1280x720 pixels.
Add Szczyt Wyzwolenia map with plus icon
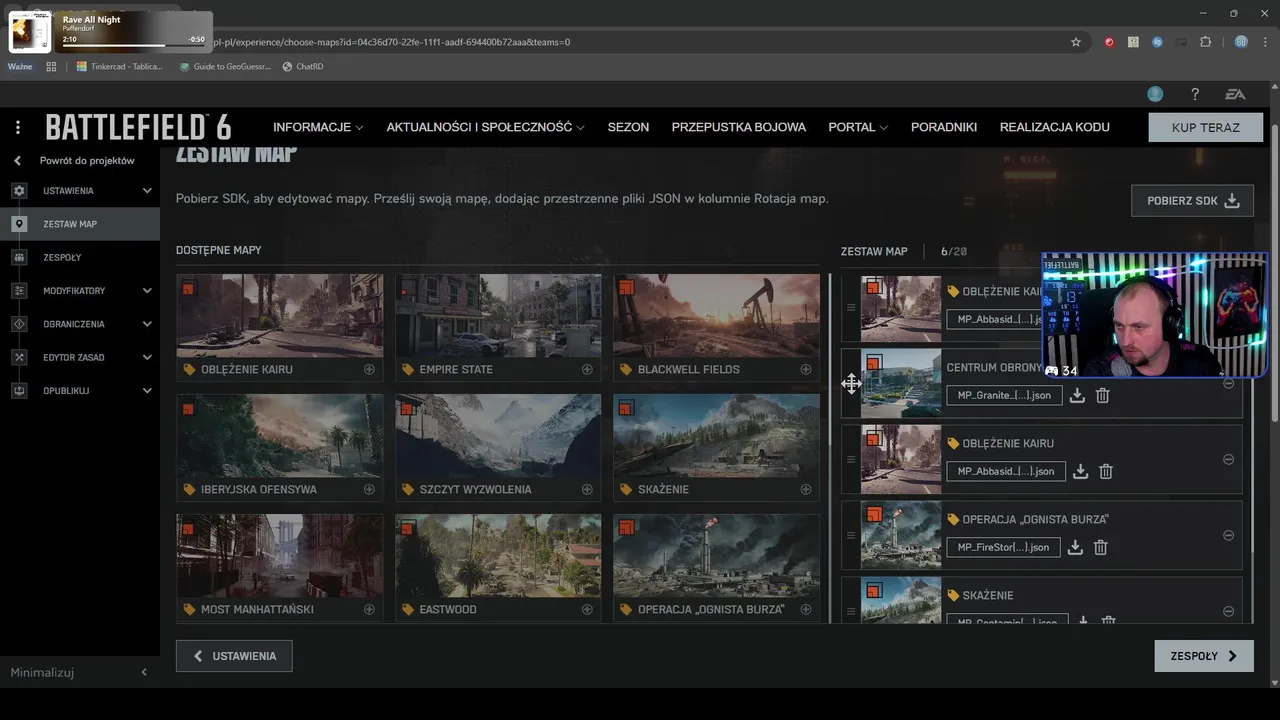587,489
